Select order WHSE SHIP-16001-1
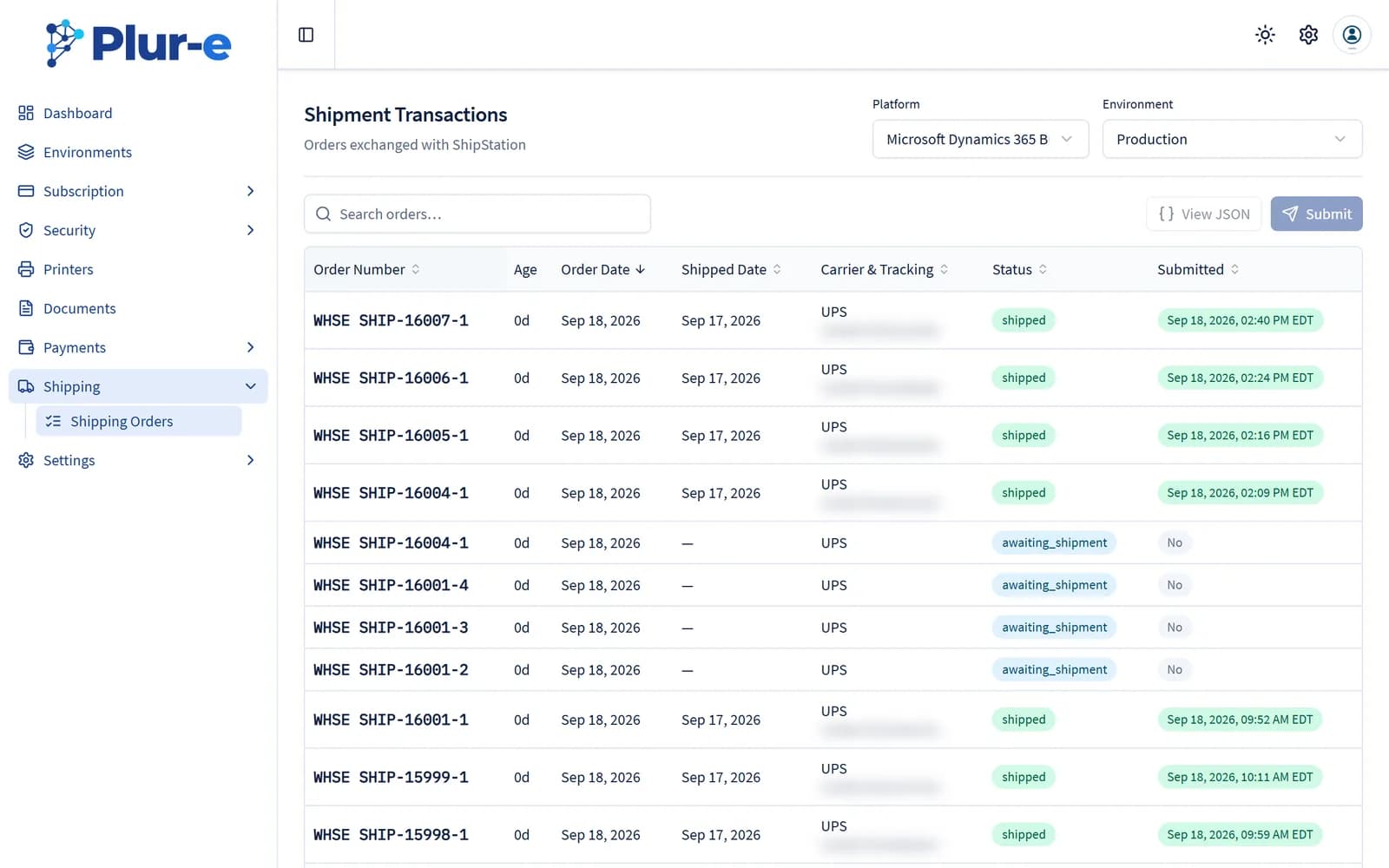This screenshot has width=1389, height=868. point(391,720)
